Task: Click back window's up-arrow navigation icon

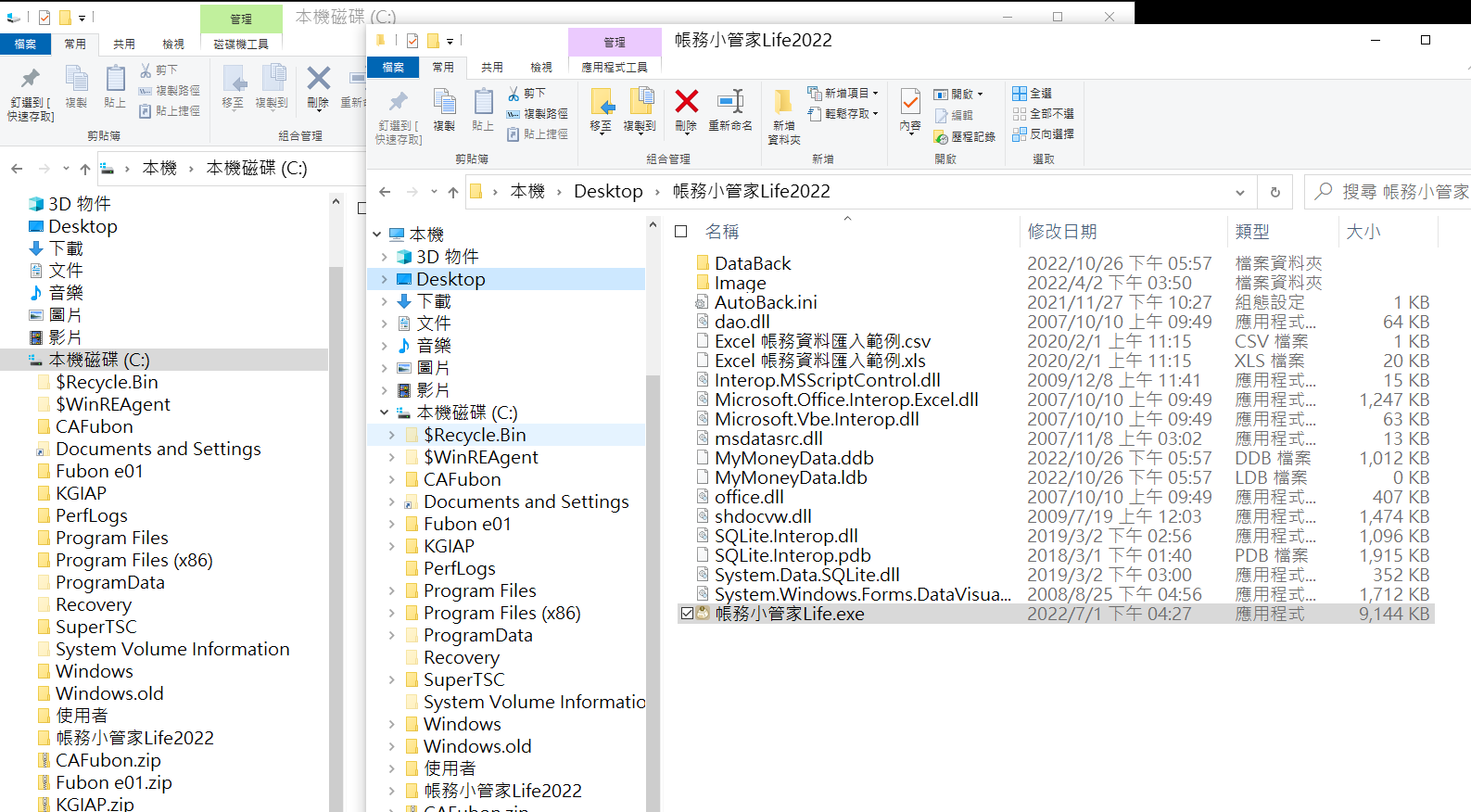Action: (85, 169)
